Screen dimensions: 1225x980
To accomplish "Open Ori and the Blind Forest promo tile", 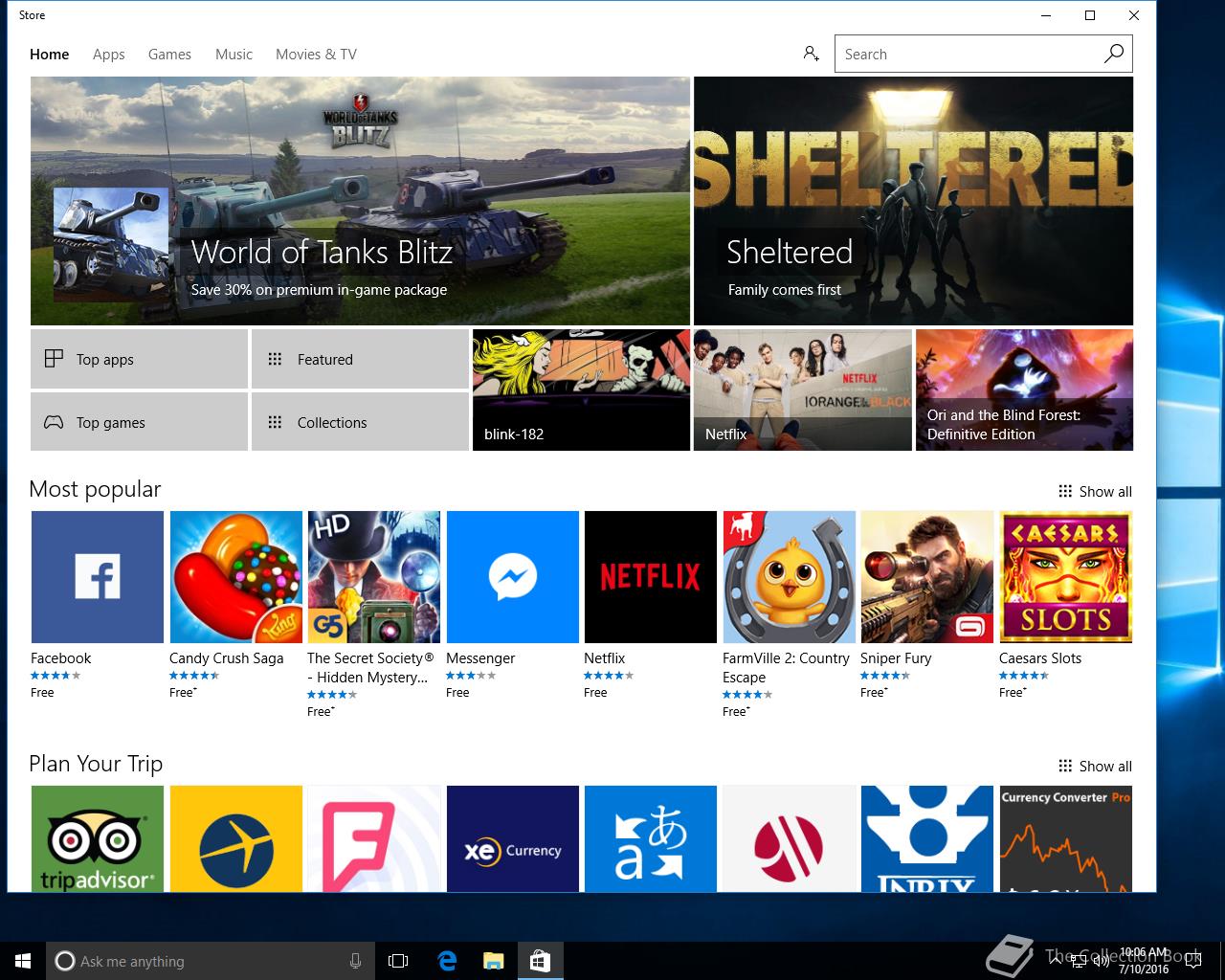I will (1024, 390).
